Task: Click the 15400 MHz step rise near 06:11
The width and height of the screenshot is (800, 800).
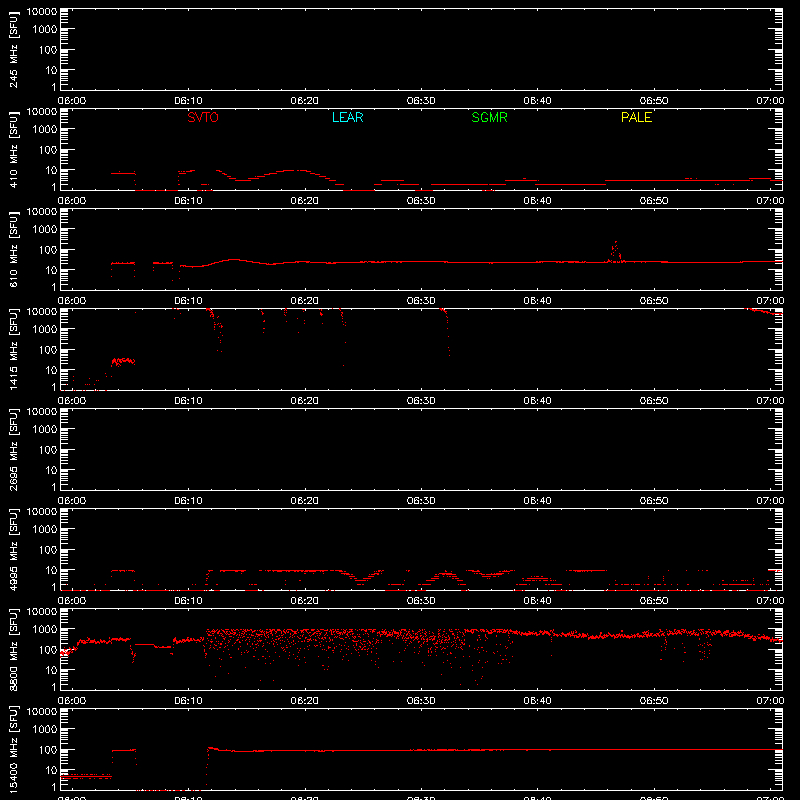Action: click(x=208, y=765)
